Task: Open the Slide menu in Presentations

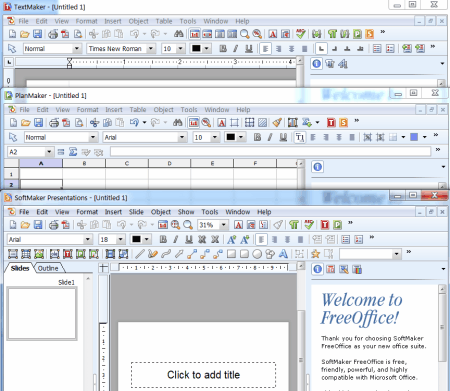Action: coord(136,212)
